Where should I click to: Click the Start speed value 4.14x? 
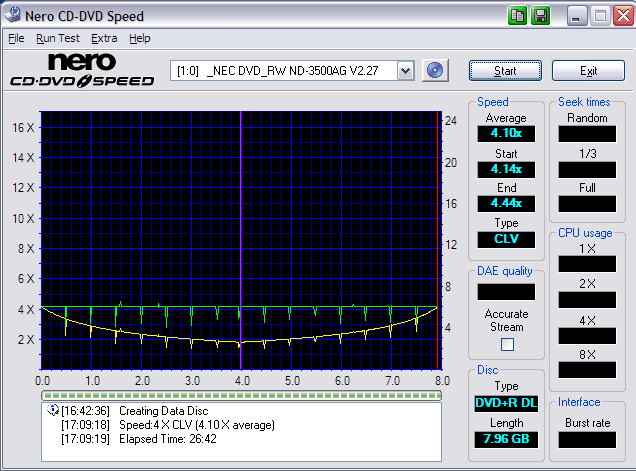506,169
